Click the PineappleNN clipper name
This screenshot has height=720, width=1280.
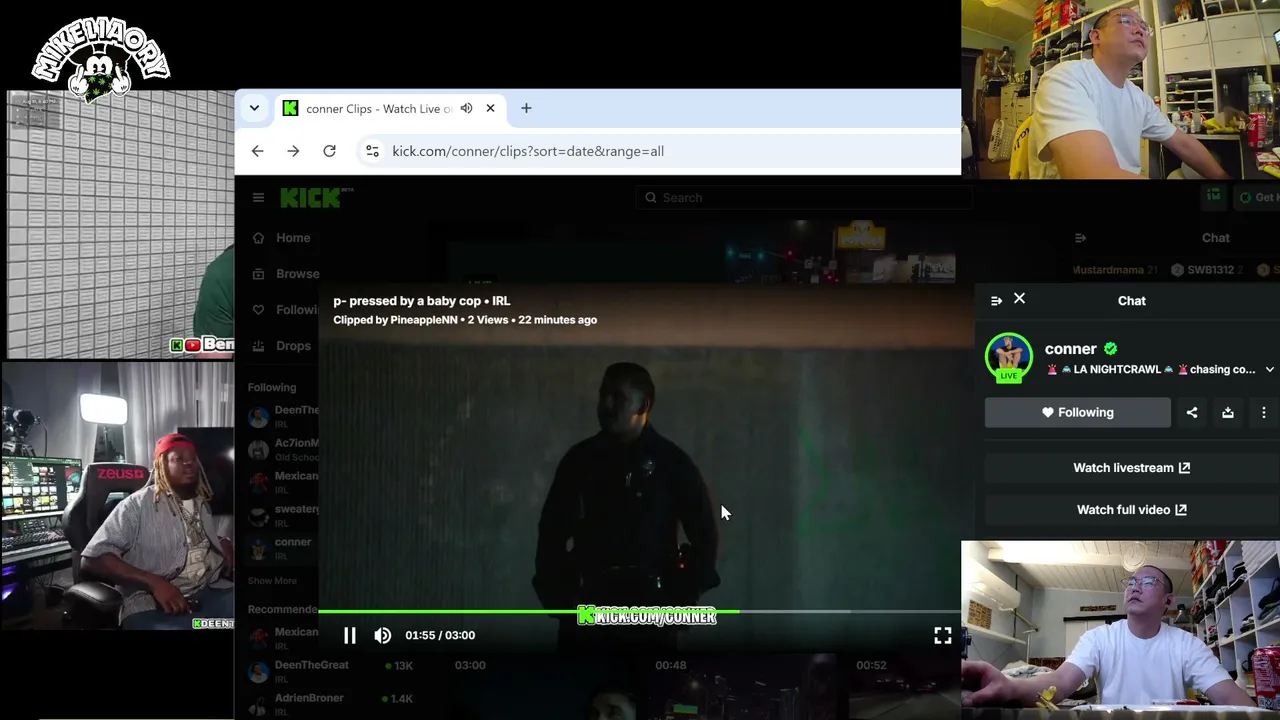coord(424,320)
